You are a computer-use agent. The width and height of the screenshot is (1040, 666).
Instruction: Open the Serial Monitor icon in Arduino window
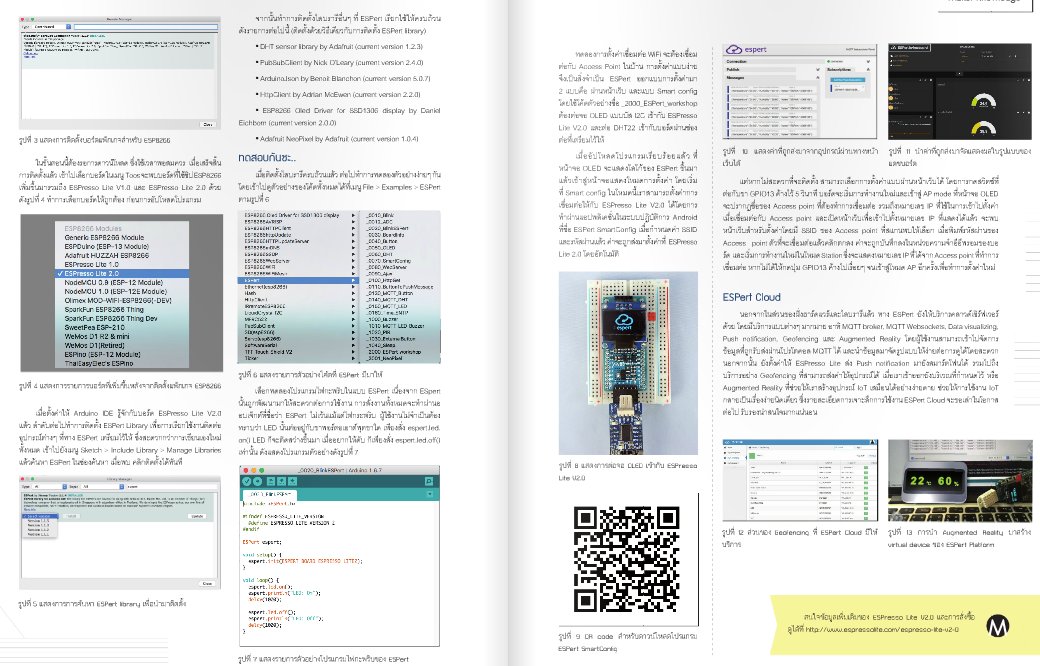429,482
